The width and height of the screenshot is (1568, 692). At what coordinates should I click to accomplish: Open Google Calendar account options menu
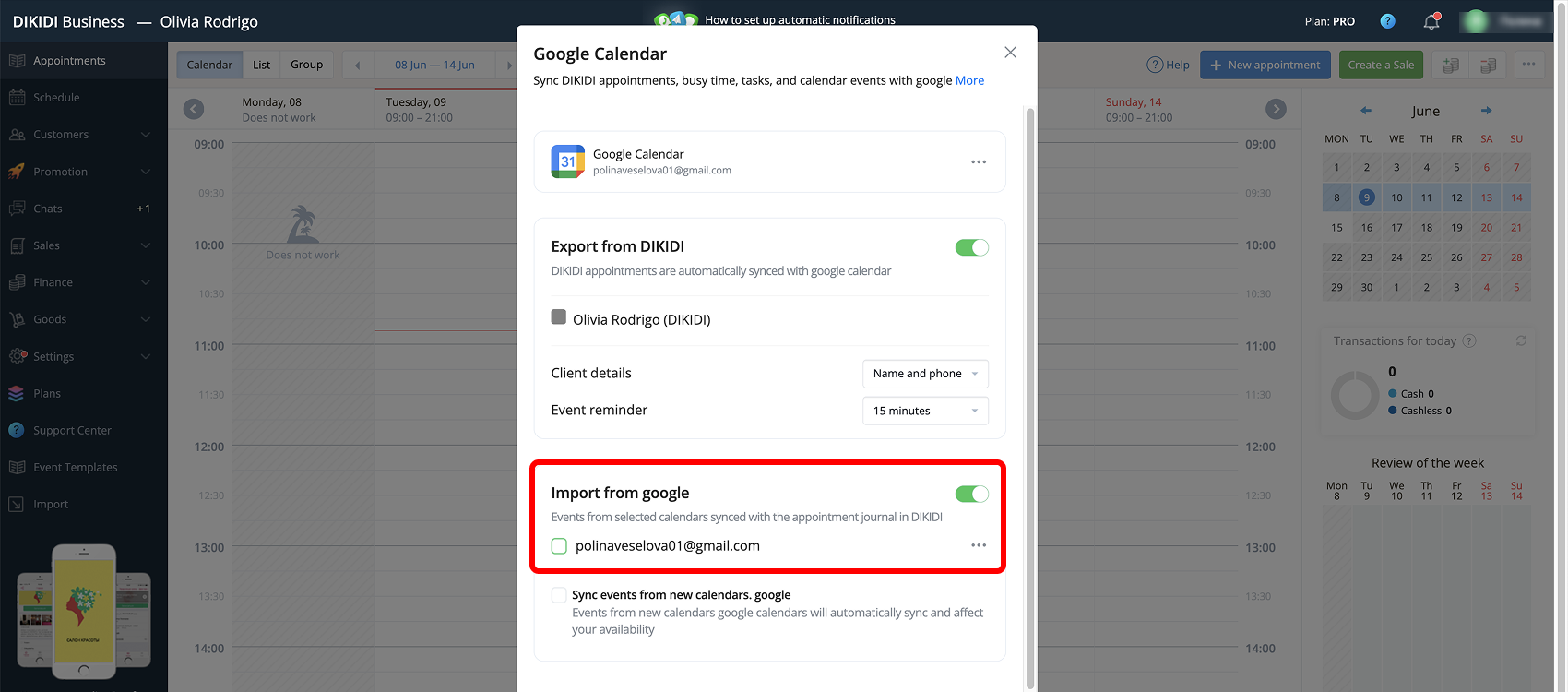pos(979,161)
